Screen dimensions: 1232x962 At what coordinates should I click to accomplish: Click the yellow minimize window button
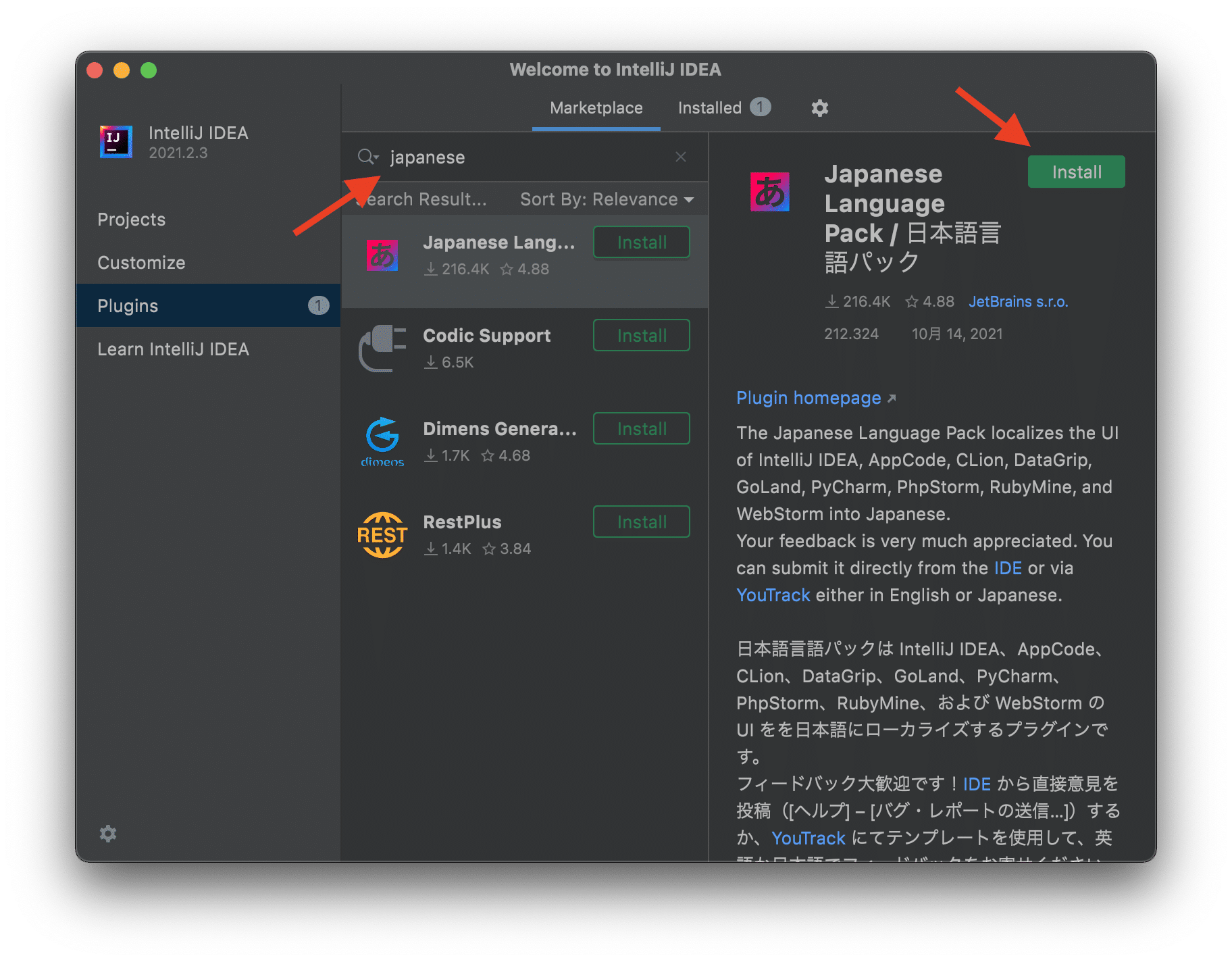click(122, 70)
